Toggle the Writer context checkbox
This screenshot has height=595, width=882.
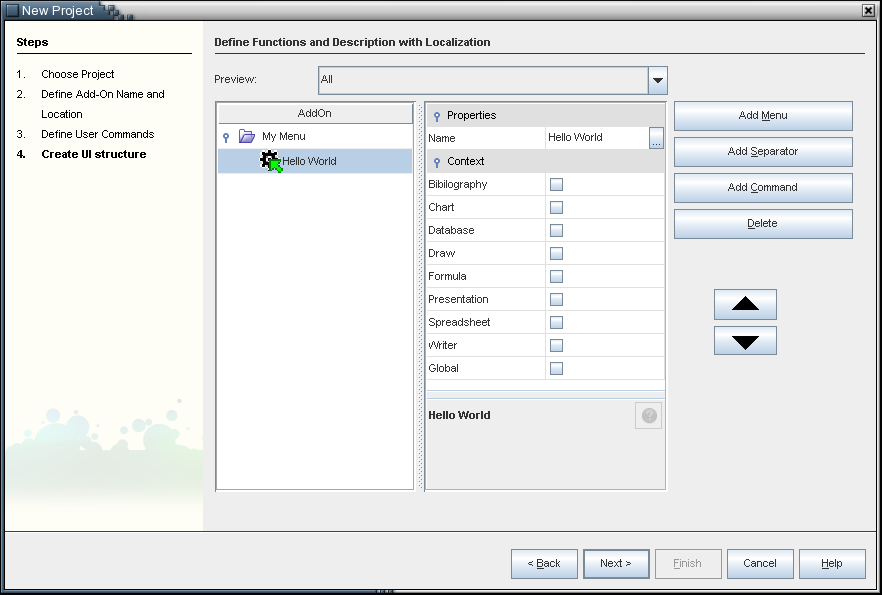coord(556,346)
